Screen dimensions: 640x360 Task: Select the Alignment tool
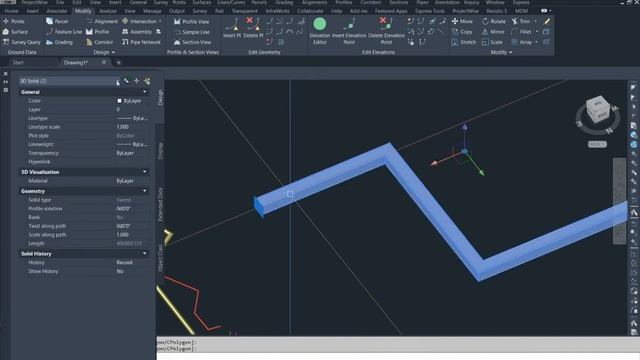pyautogui.click(x=102, y=21)
